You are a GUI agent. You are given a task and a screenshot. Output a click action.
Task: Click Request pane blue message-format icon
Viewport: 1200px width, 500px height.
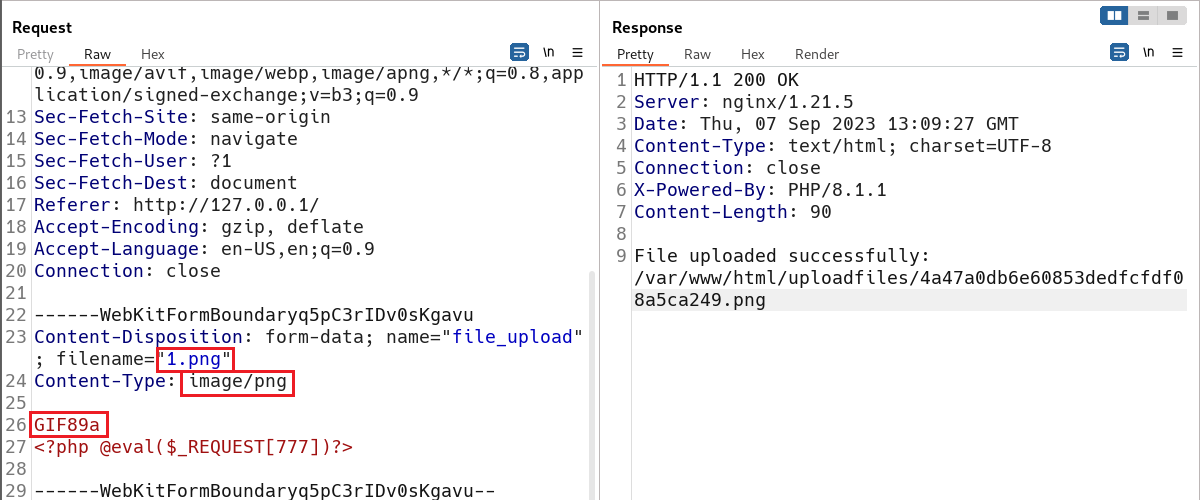(x=519, y=52)
